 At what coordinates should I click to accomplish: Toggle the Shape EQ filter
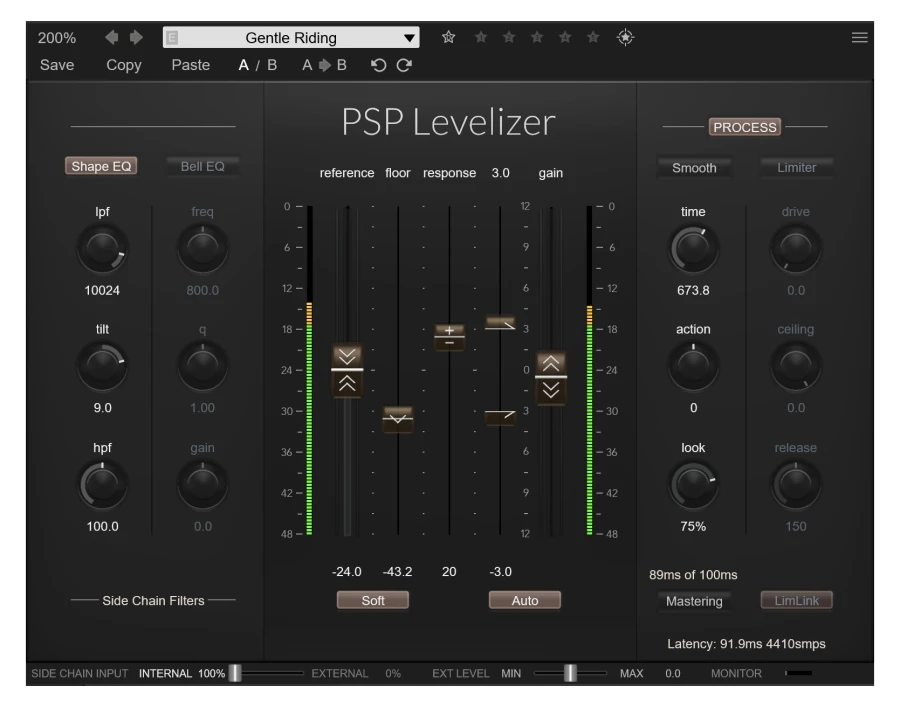point(101,166)
